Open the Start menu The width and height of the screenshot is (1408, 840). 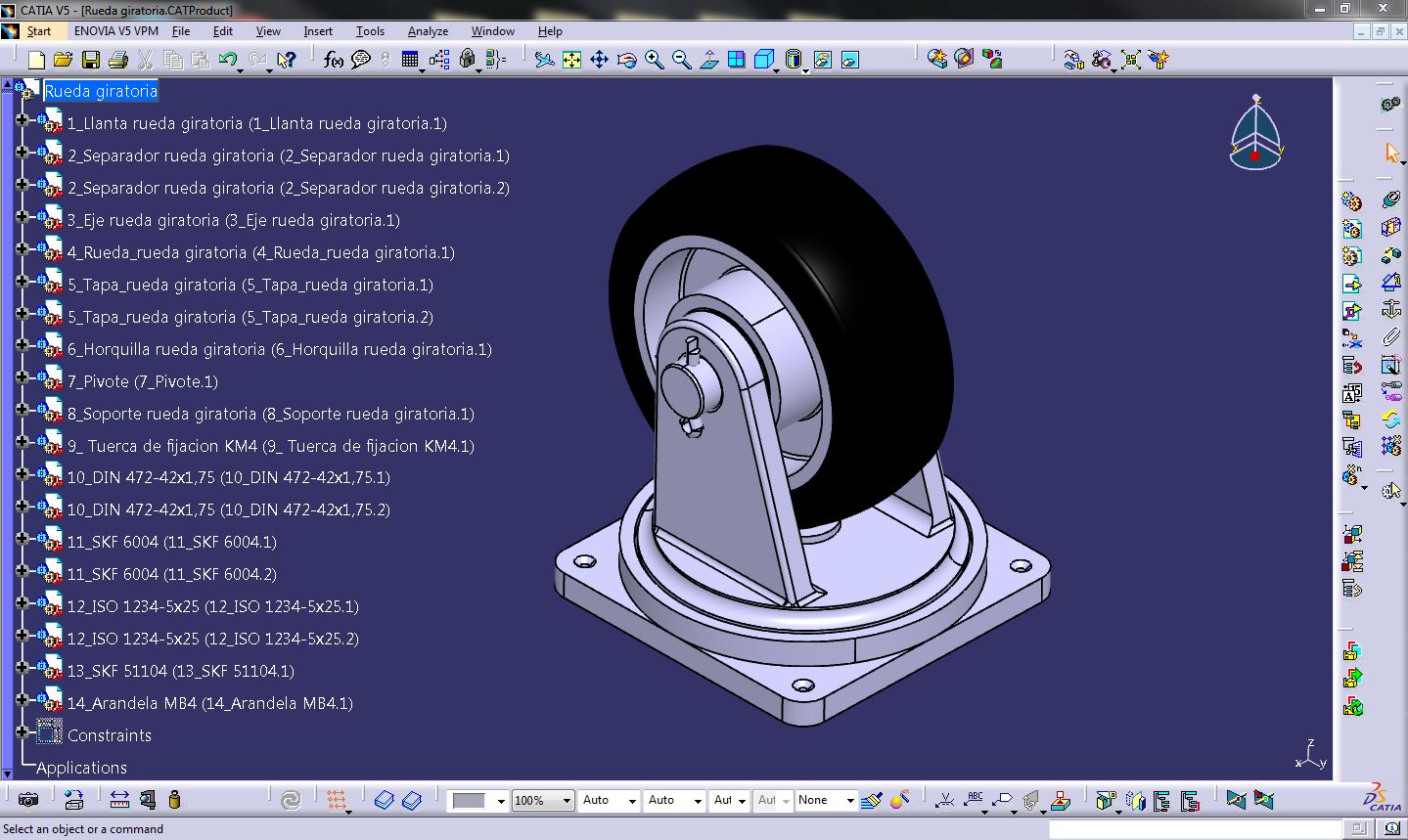[x=39, y=30]
